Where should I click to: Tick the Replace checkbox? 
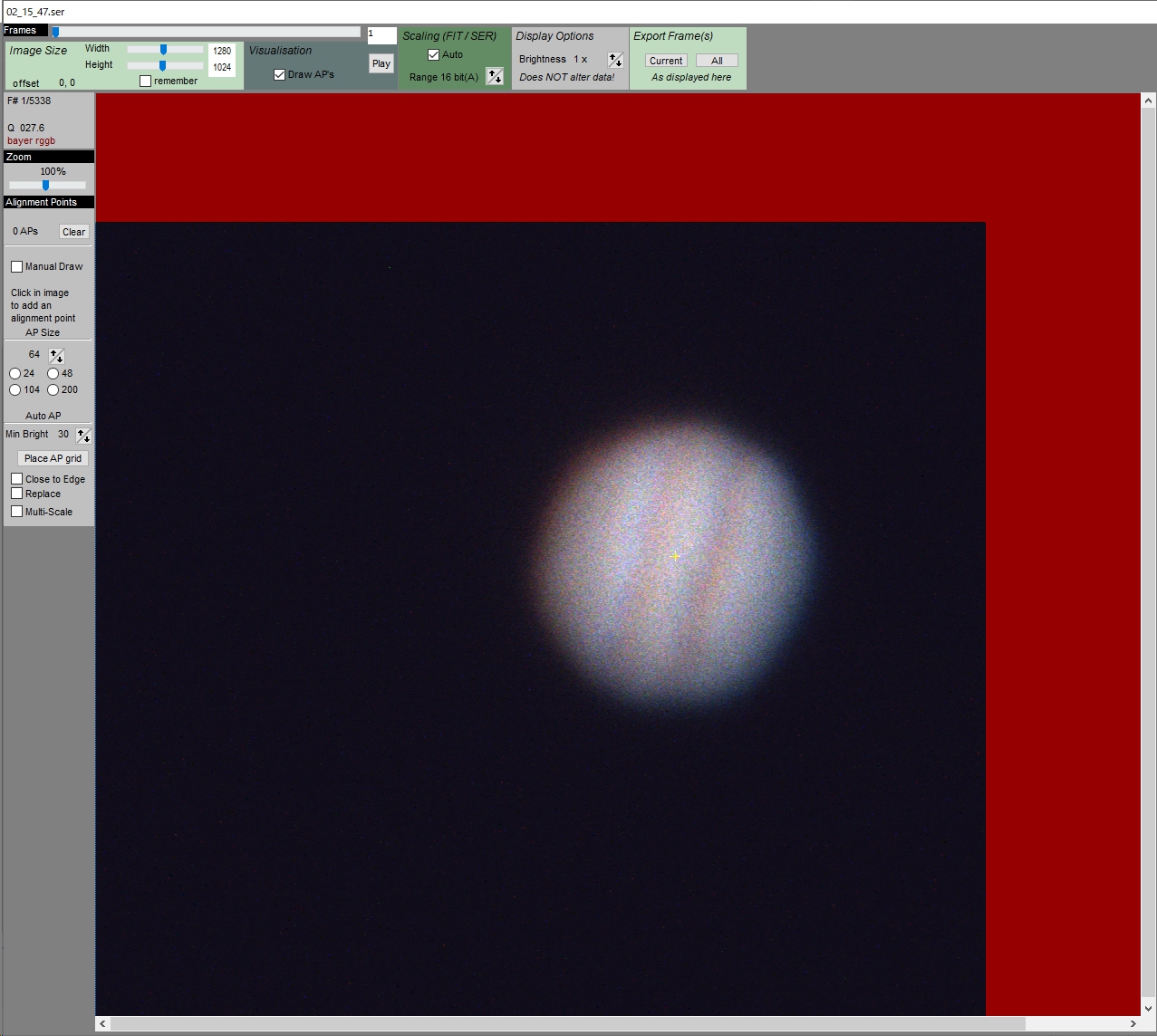[16, 494]
